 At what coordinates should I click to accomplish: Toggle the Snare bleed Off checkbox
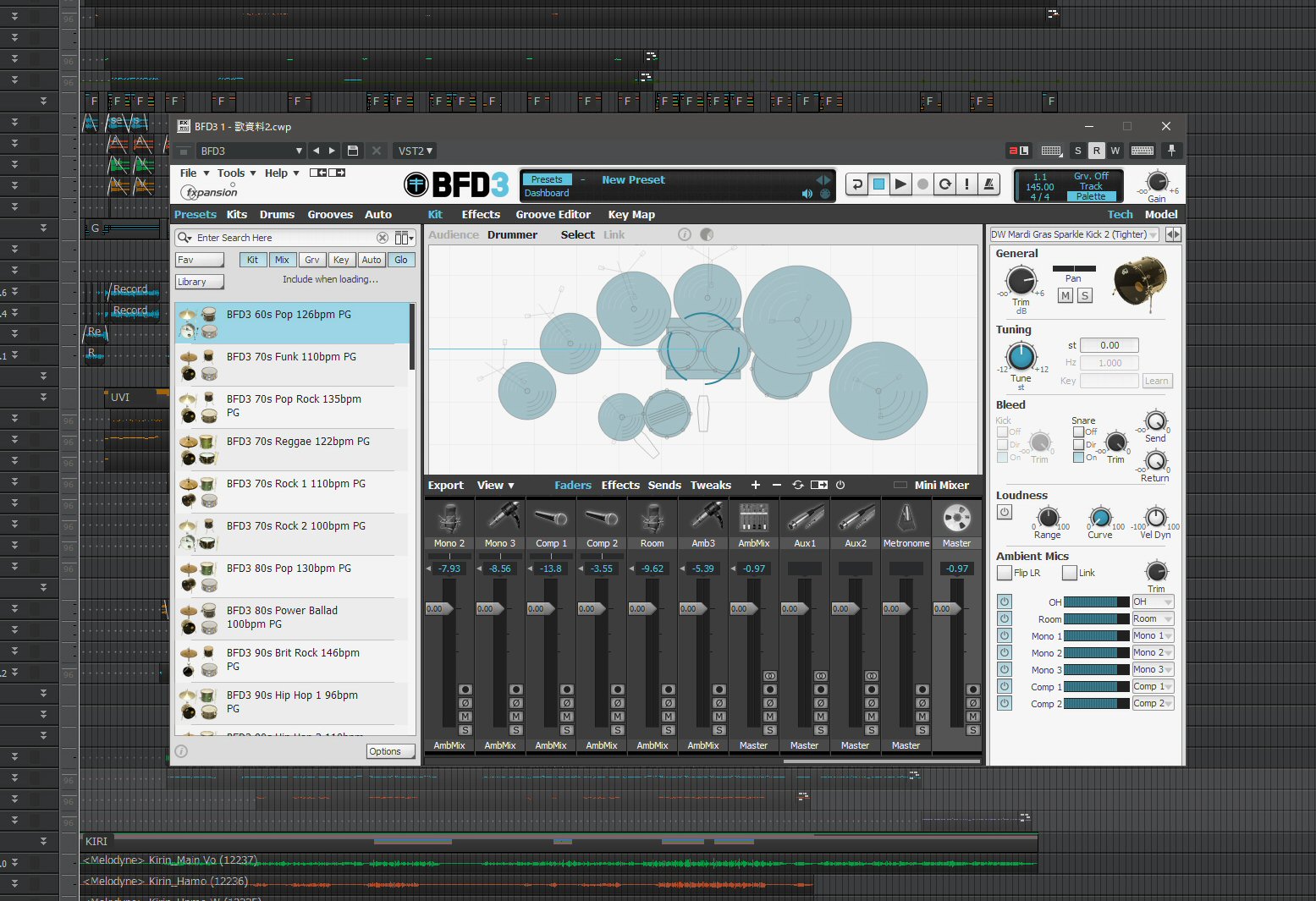click(1078, 431)
